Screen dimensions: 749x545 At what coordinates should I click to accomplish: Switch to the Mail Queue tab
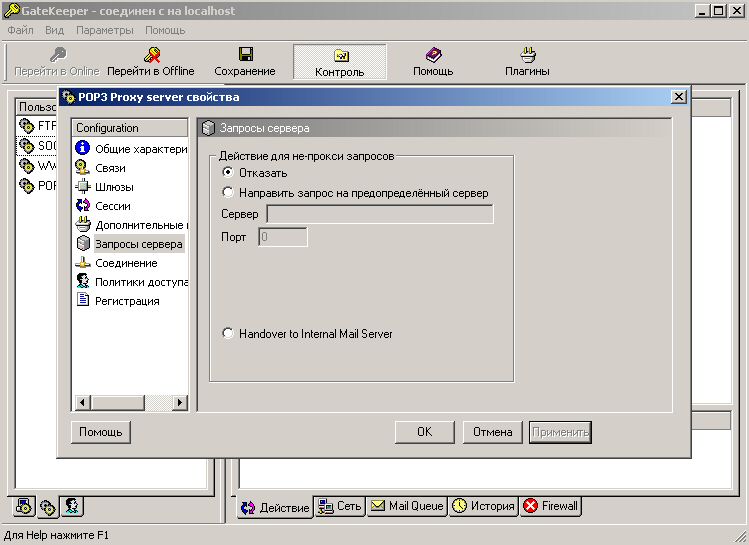pyautogui.click(x=407, y=506)
